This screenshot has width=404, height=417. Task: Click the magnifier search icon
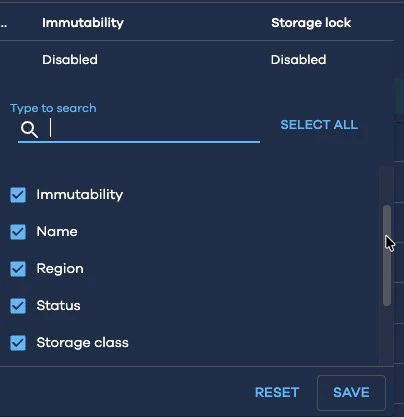point(29,129)
